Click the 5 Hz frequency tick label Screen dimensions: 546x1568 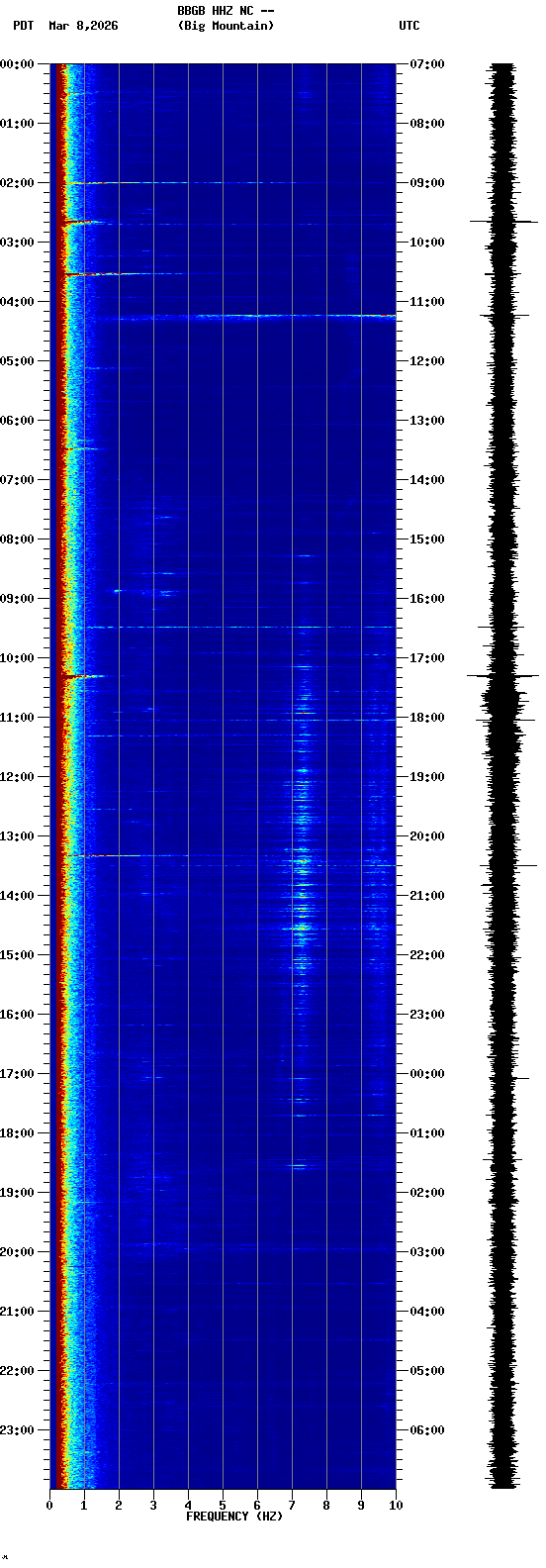pyautogui.click(x=223, y=1506)
